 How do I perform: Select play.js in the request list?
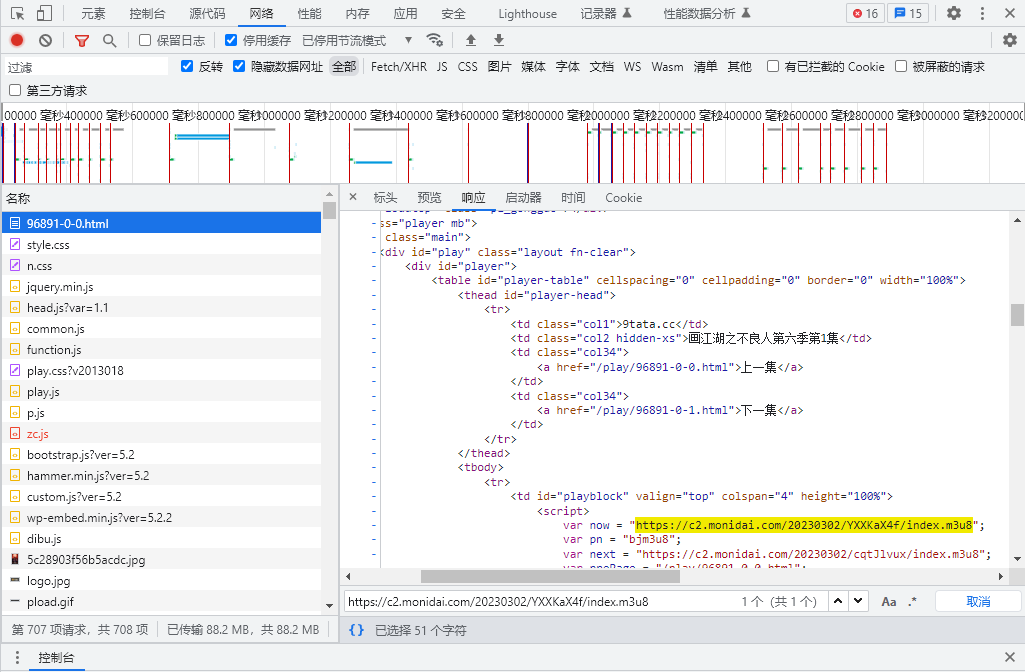pyautogui.click(x=43, y=392)
